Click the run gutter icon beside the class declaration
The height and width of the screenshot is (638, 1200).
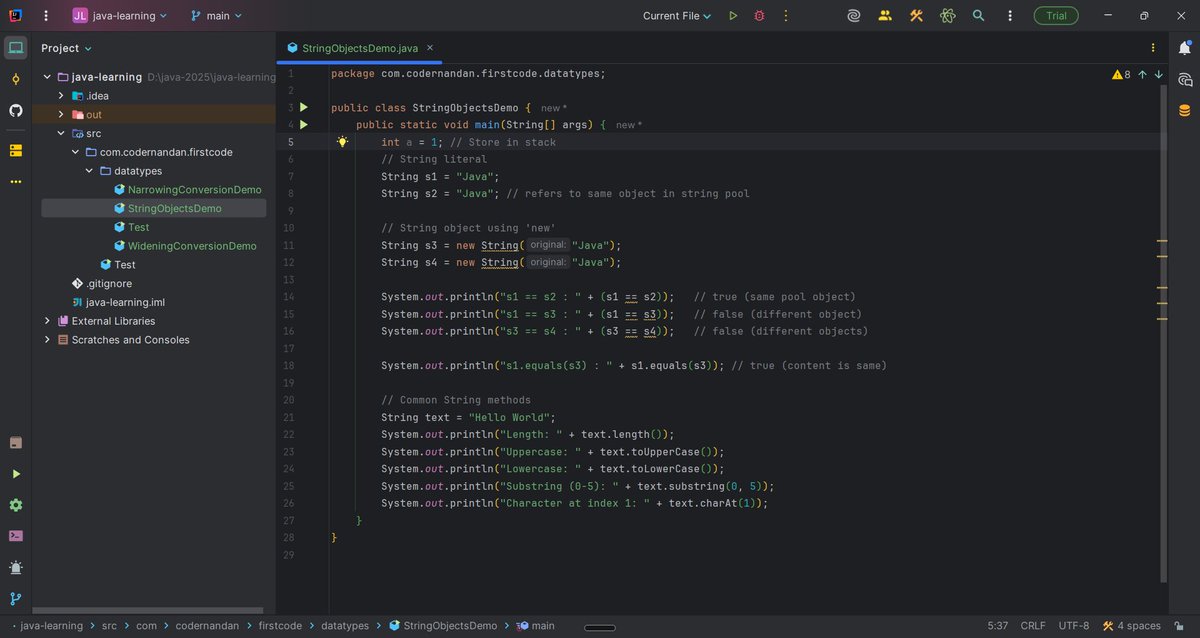click(304, 107)
